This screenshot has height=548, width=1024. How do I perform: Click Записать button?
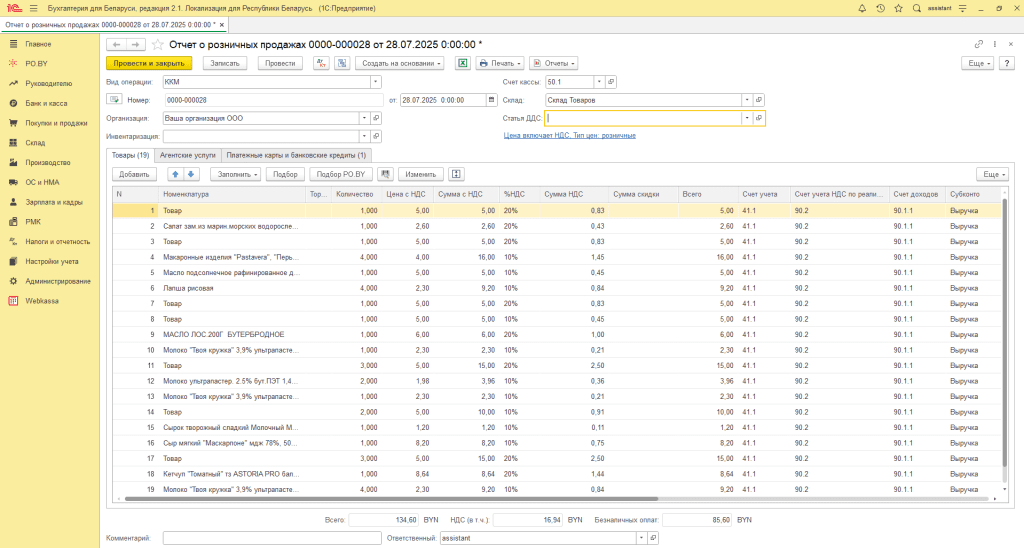point(225,63)
